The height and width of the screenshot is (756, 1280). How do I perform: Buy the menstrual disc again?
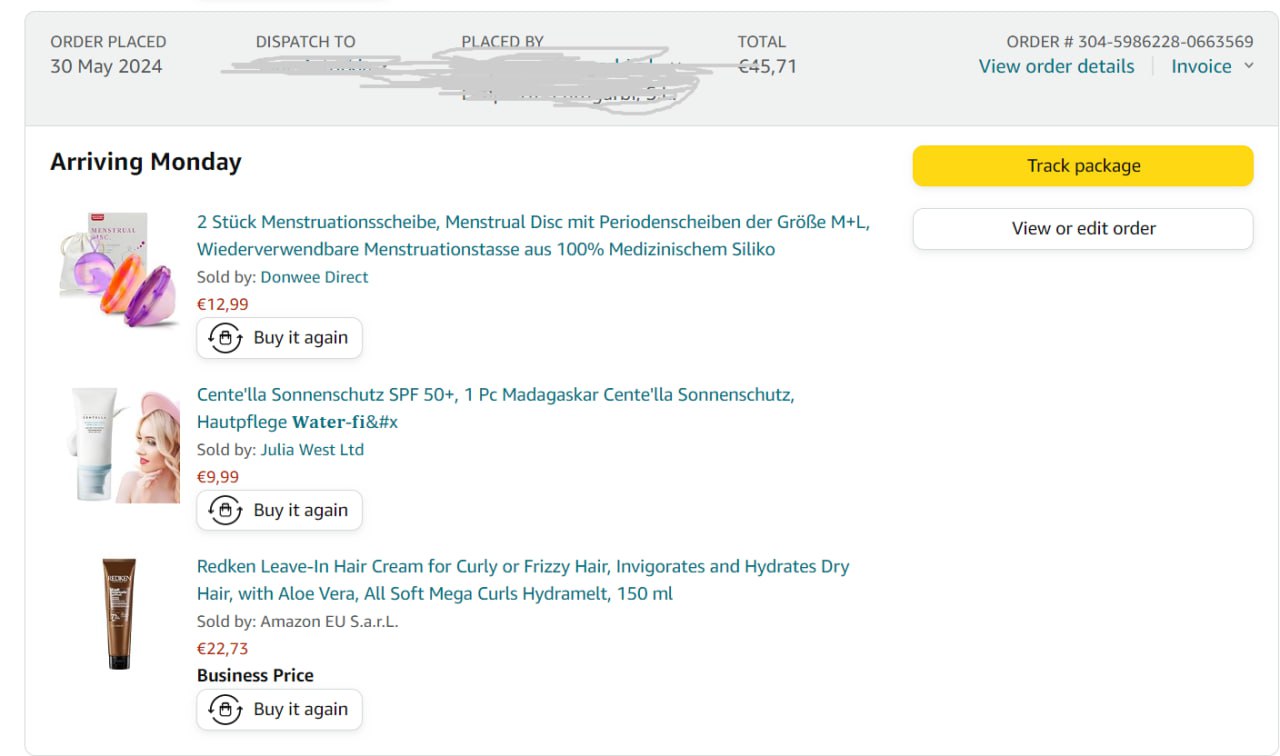point(300,338)
